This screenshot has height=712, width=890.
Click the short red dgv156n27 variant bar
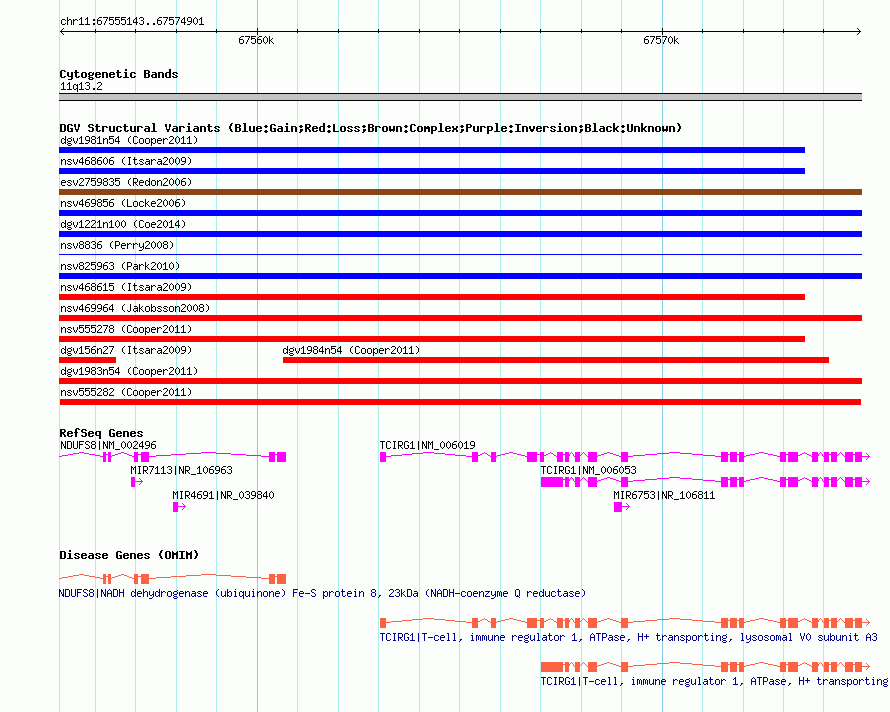coord(88,360)
